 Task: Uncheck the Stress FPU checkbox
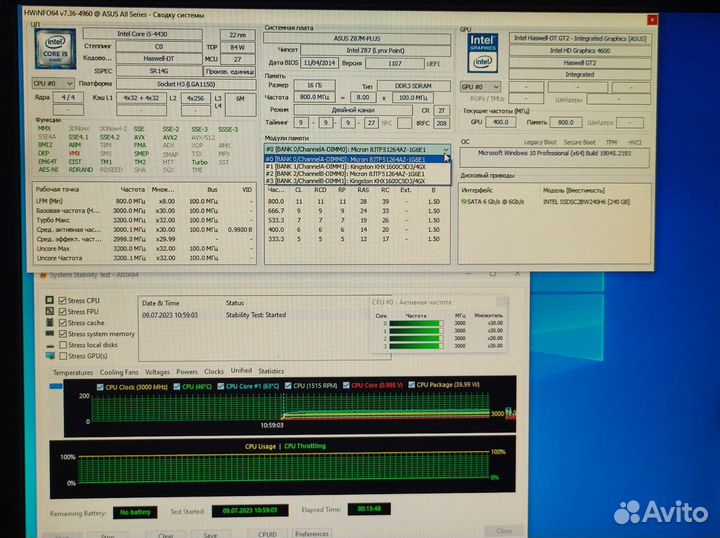(62, 312)
